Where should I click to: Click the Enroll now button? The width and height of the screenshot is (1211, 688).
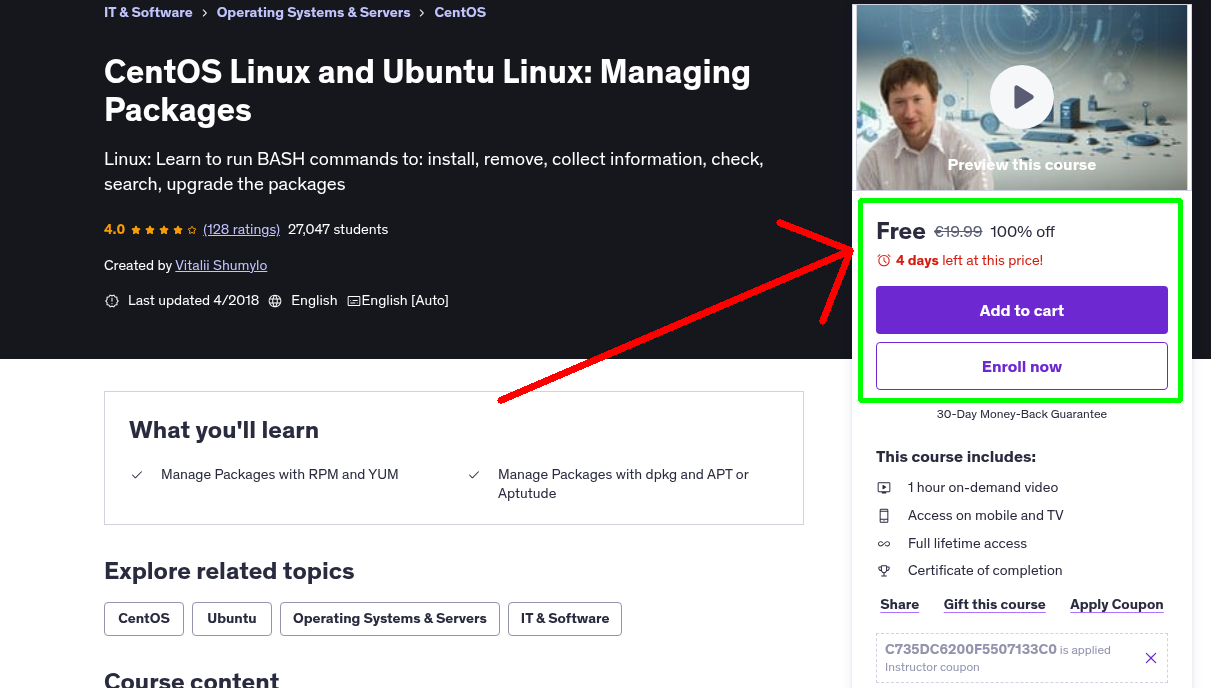click(x=1022, y=366)
